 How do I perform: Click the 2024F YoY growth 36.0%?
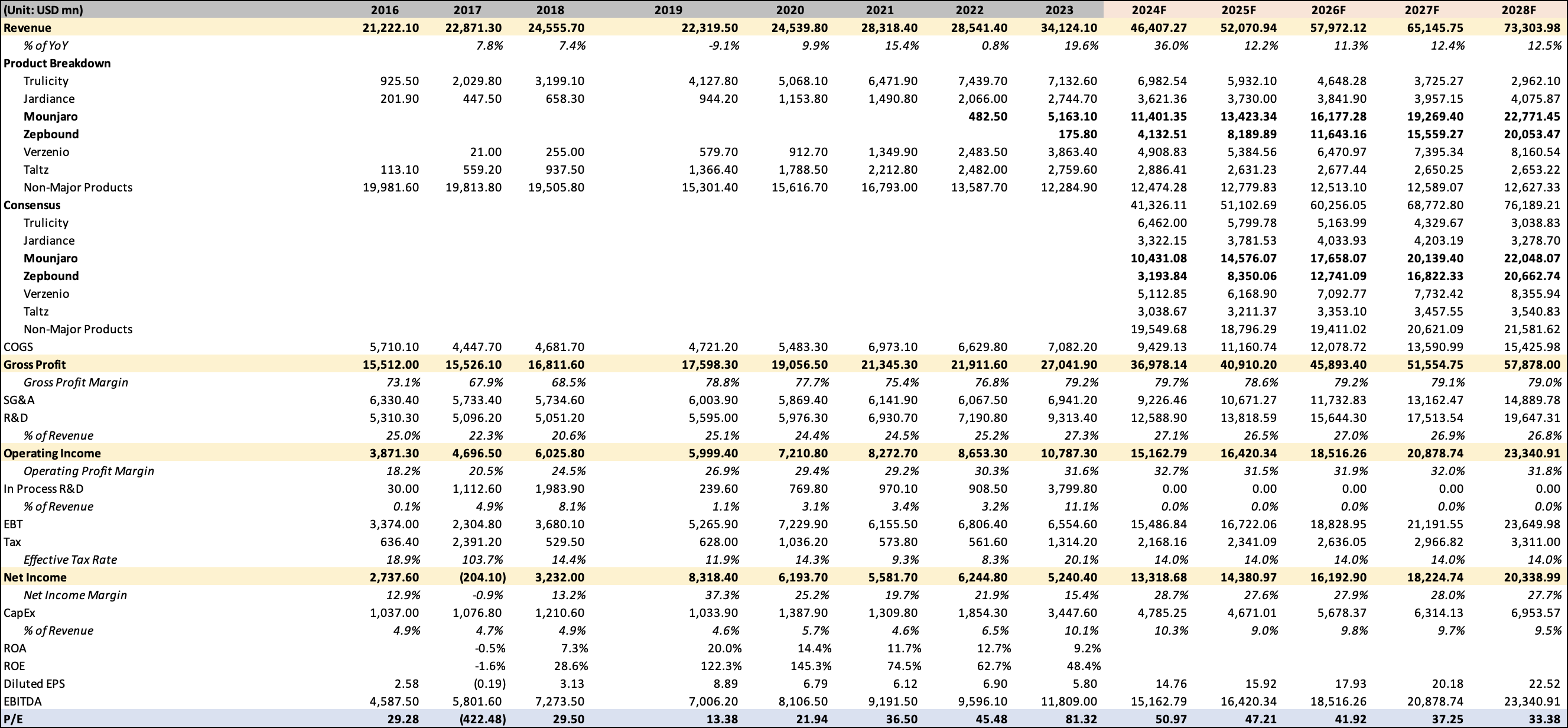[1170, 45]
